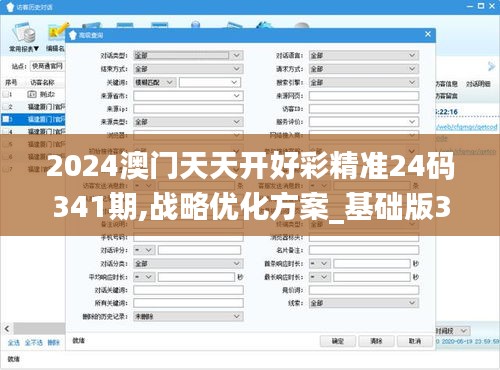Tick the checkbox for row 2
Image resolution: width=500 pixels, height=370 pixels.
click(6, 107)
